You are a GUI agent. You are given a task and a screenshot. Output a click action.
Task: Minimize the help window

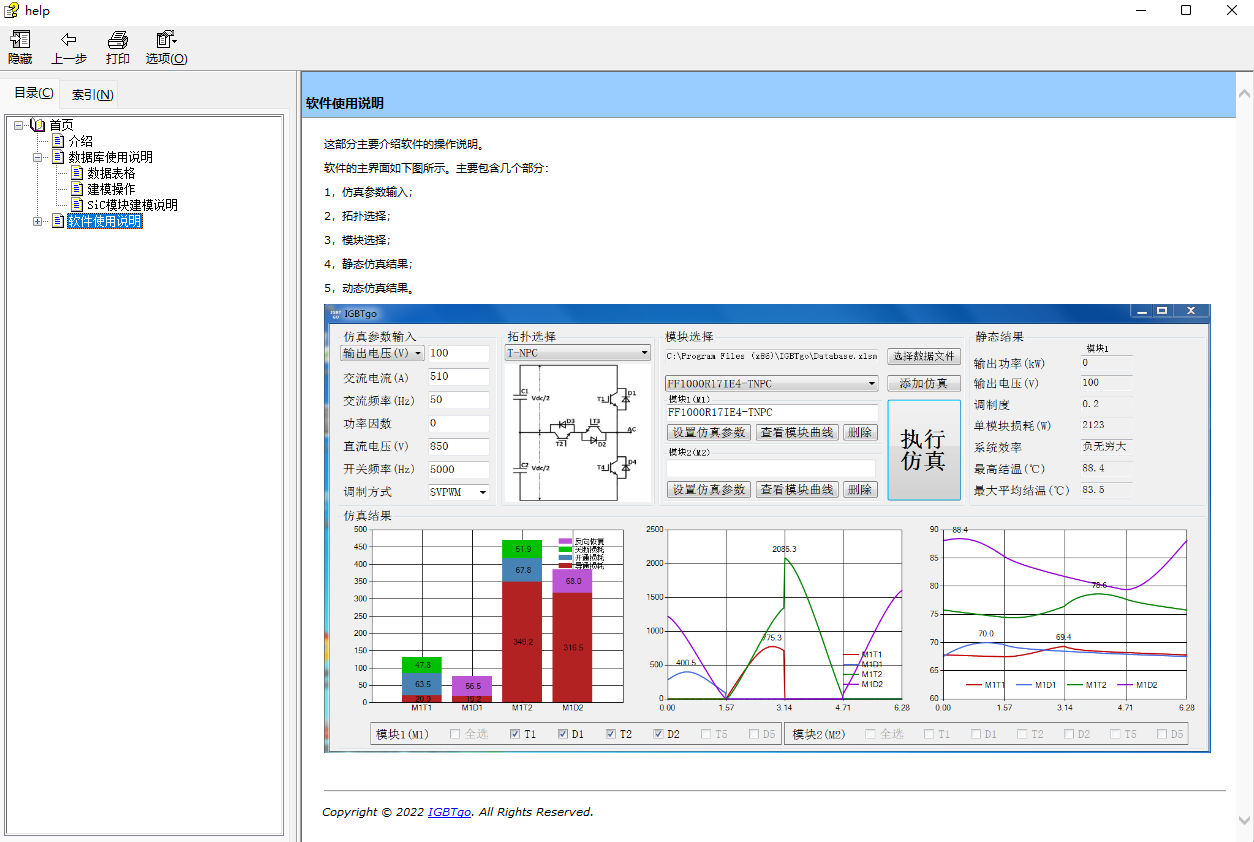point(1142,10)
